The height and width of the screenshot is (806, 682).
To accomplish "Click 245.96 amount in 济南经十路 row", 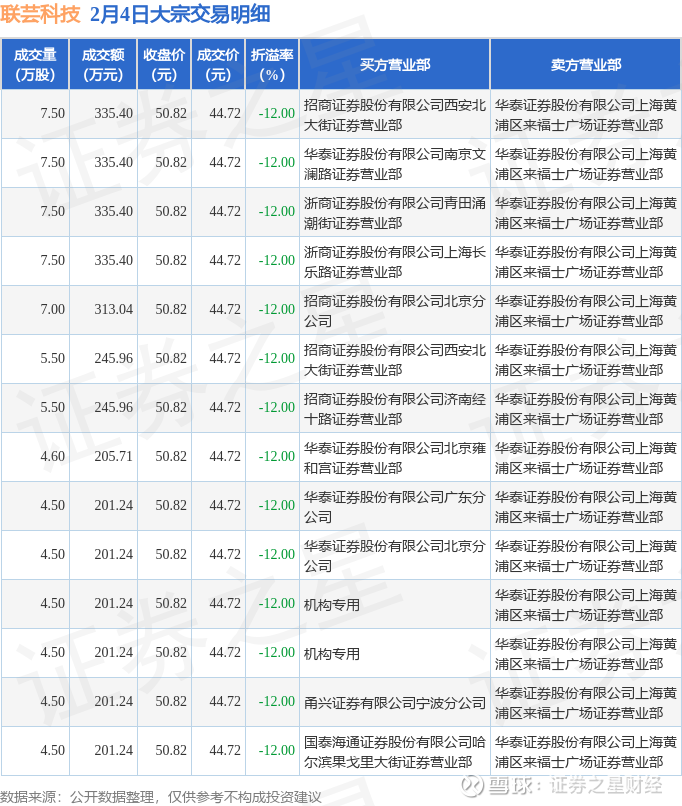I will click(114, 408).
